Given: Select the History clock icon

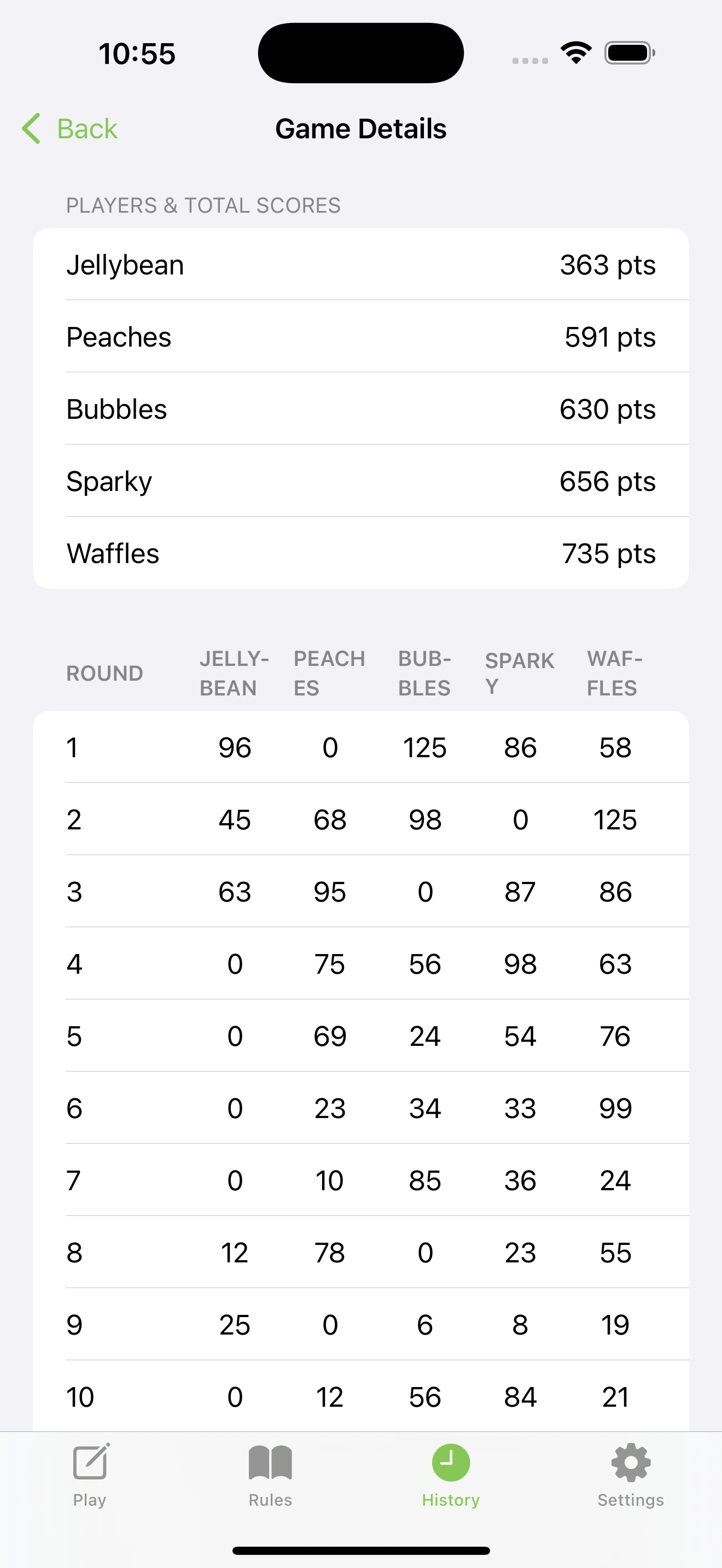Looking at the screenshot, I should coord(451,1462).
